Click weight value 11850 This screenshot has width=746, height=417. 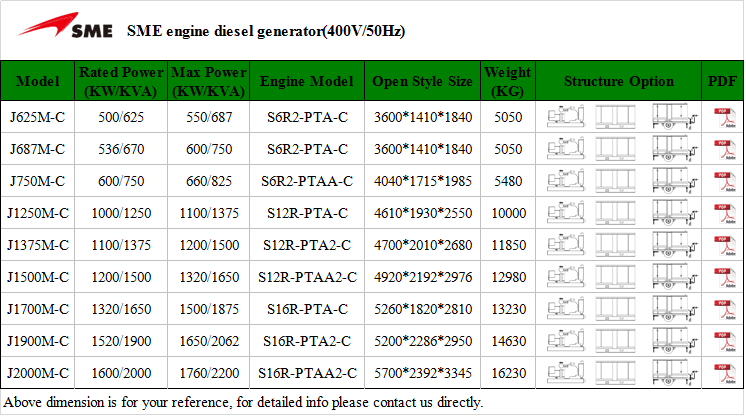pyautogui.click(x=508, y=245)
